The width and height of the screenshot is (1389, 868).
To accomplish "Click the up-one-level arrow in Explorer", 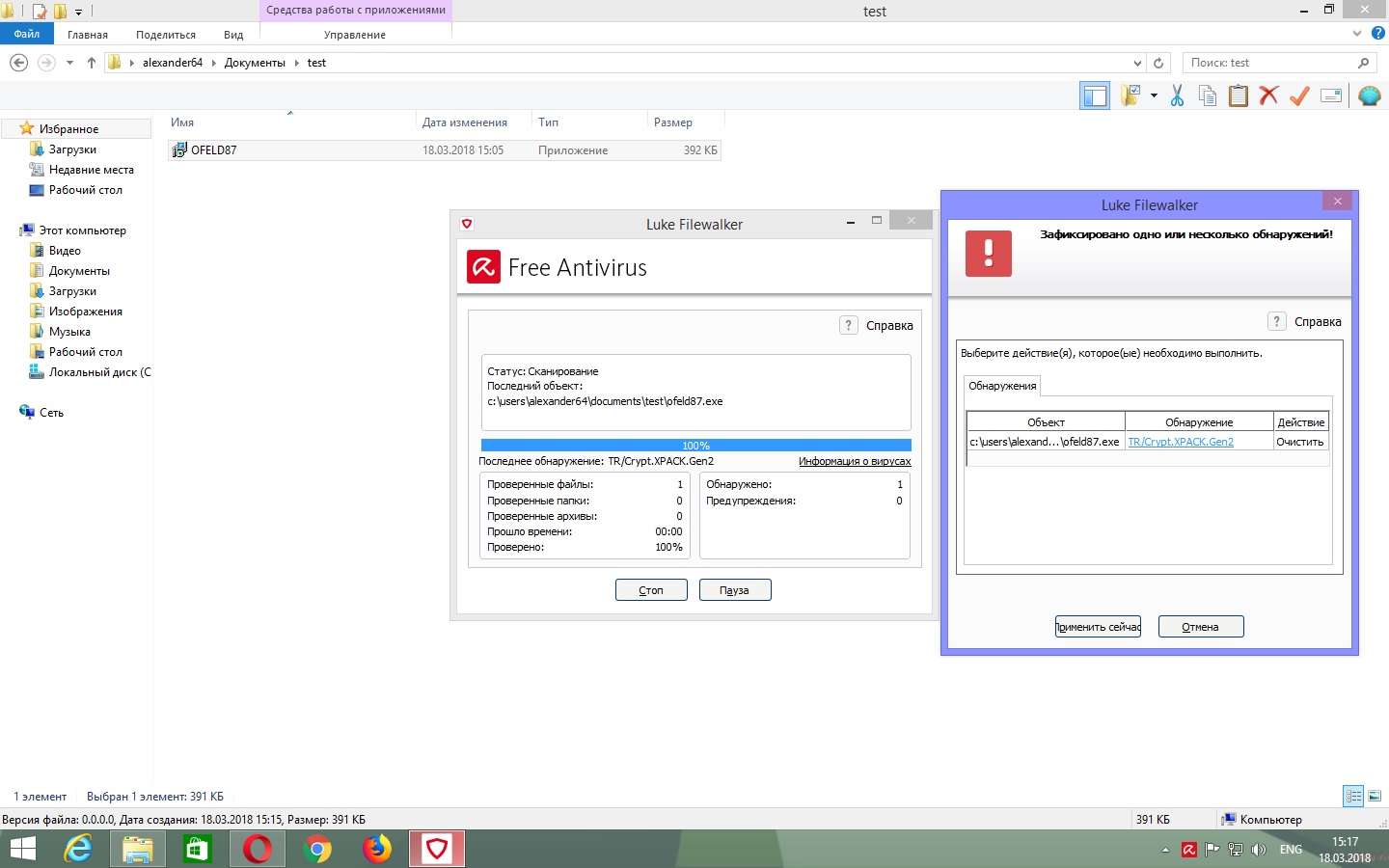I will coord(92,63).
